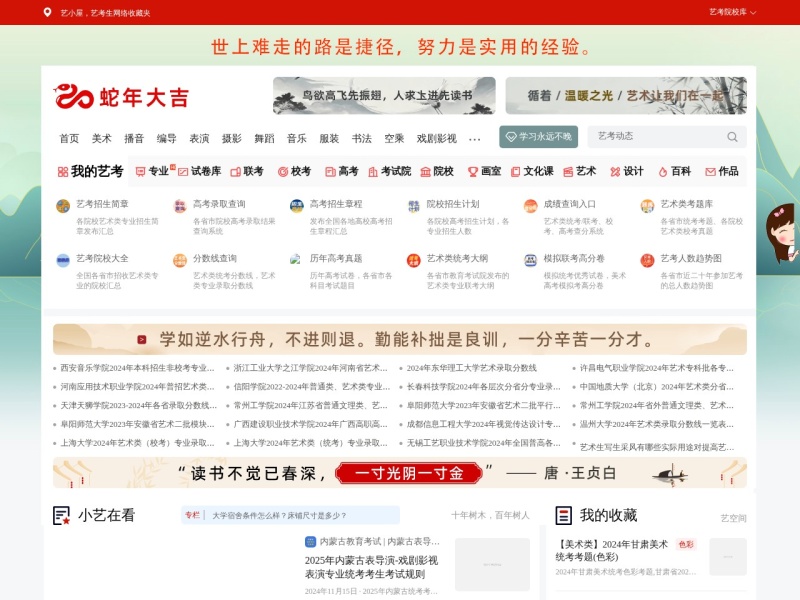Select the 画室 tab
800x600 pixels.
click(x=484, y=171)
